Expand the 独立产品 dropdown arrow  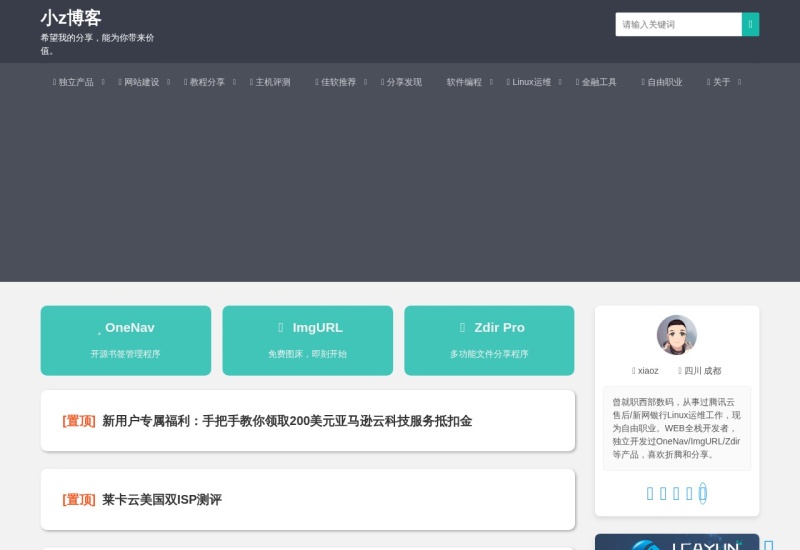click(x=103, y=82)
